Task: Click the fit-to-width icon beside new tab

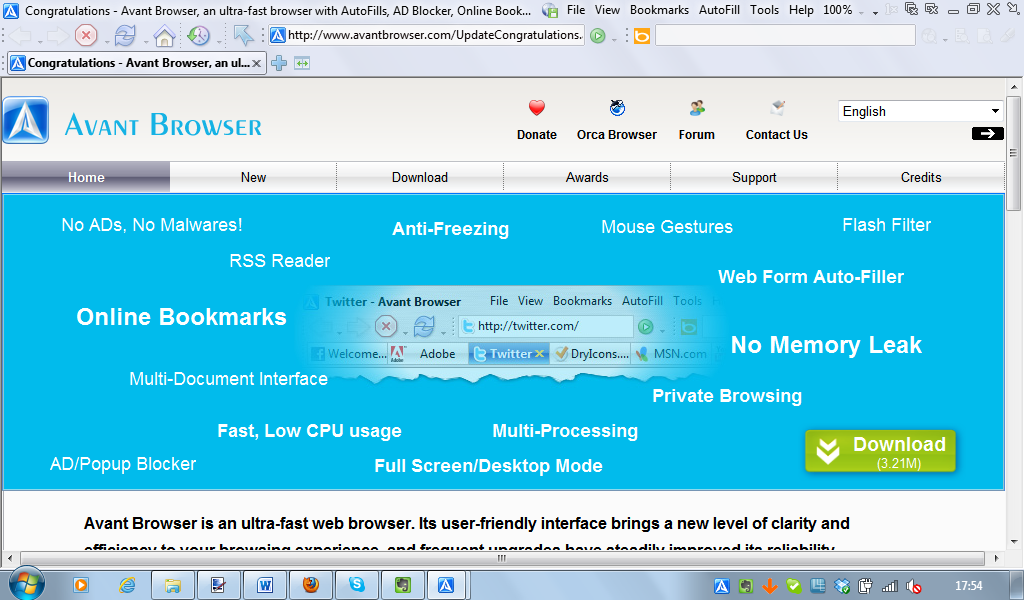Action: point(304,62)
